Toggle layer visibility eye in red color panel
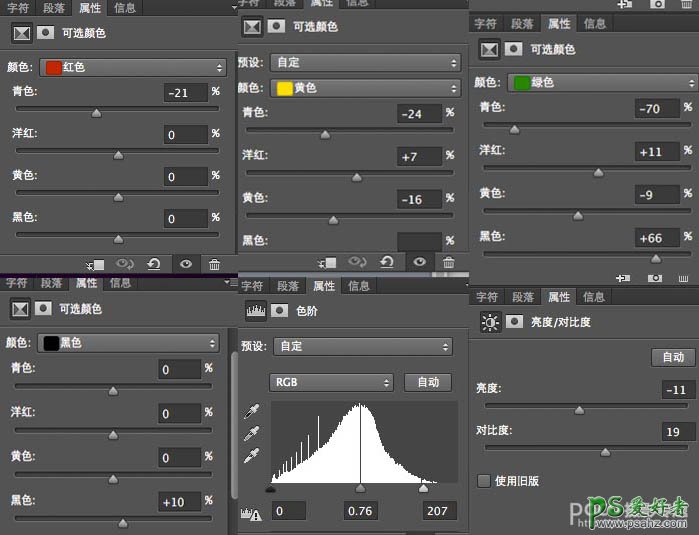Image resolution: width=699 pixels, height=535 pixels. 185,264
